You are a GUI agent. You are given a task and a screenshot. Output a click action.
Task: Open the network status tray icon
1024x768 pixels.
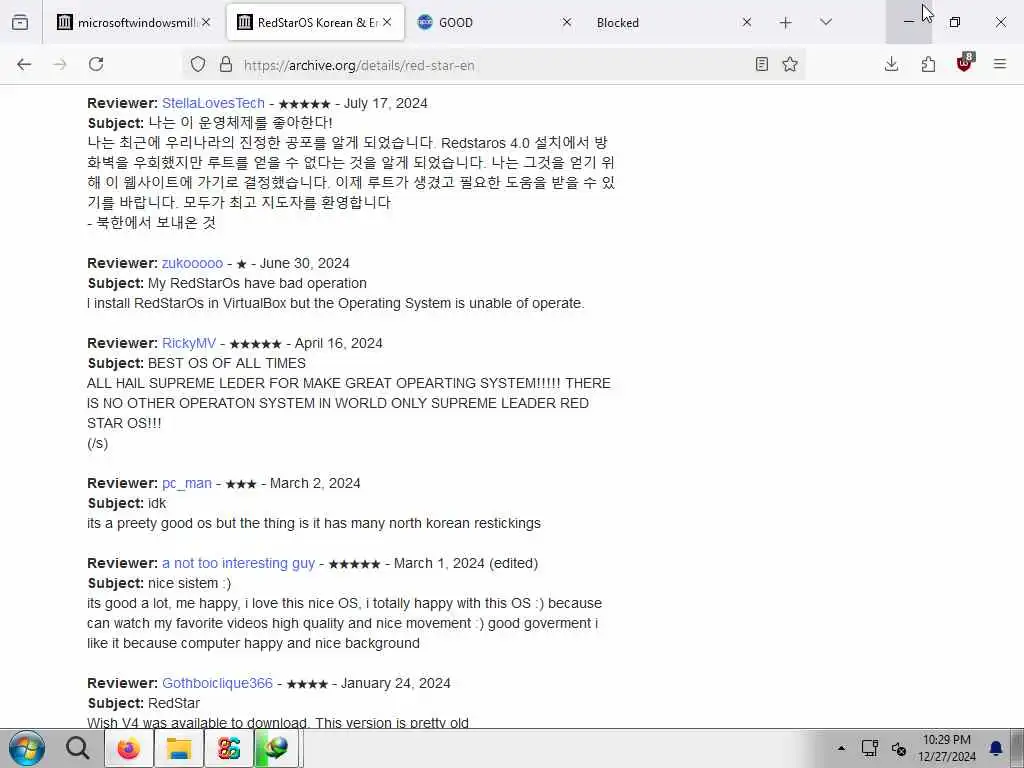pos(869,748)
